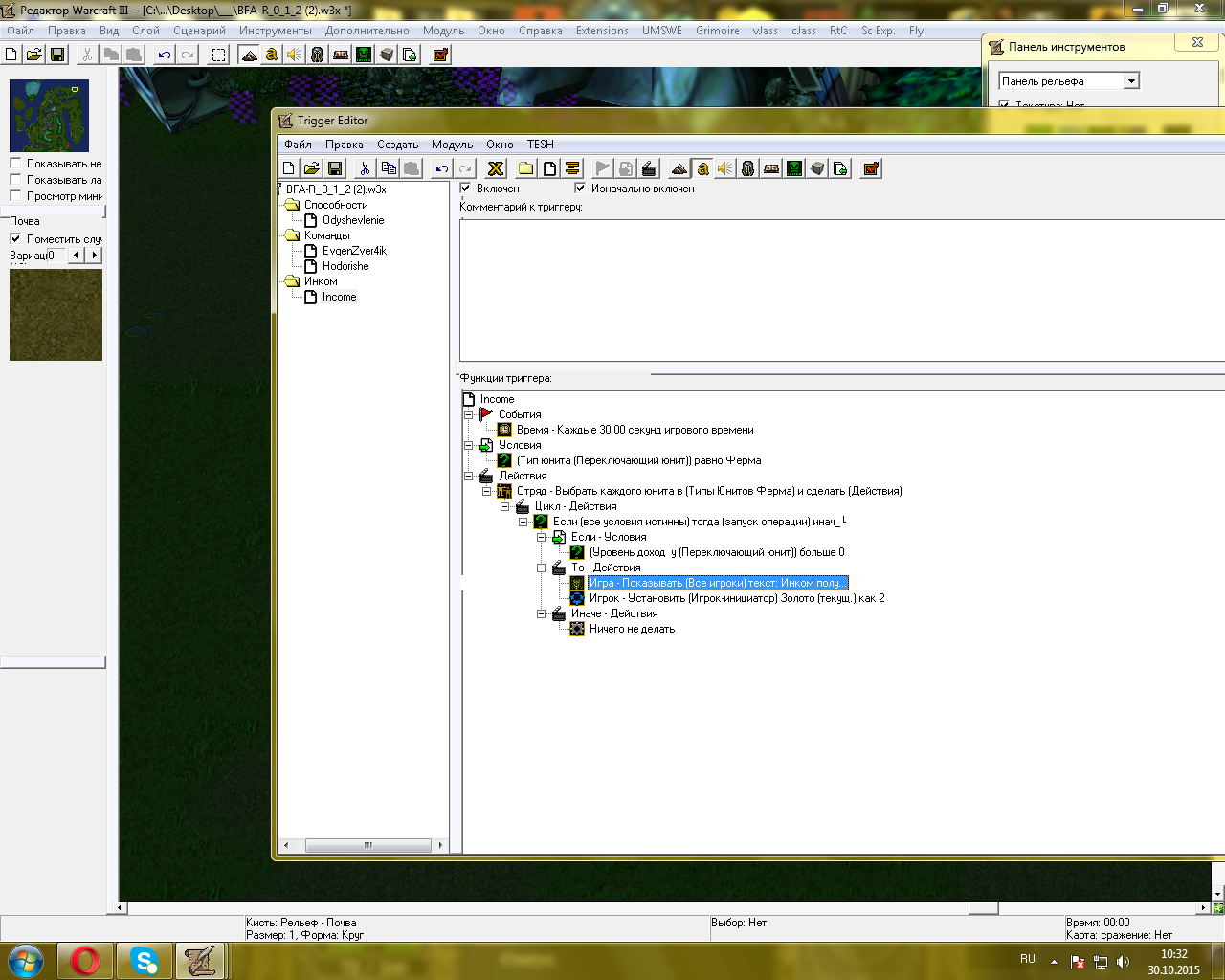The image size is (1225, 980).
Task: Test map from Trigger Editor toolbar
Action: [871, 168]
